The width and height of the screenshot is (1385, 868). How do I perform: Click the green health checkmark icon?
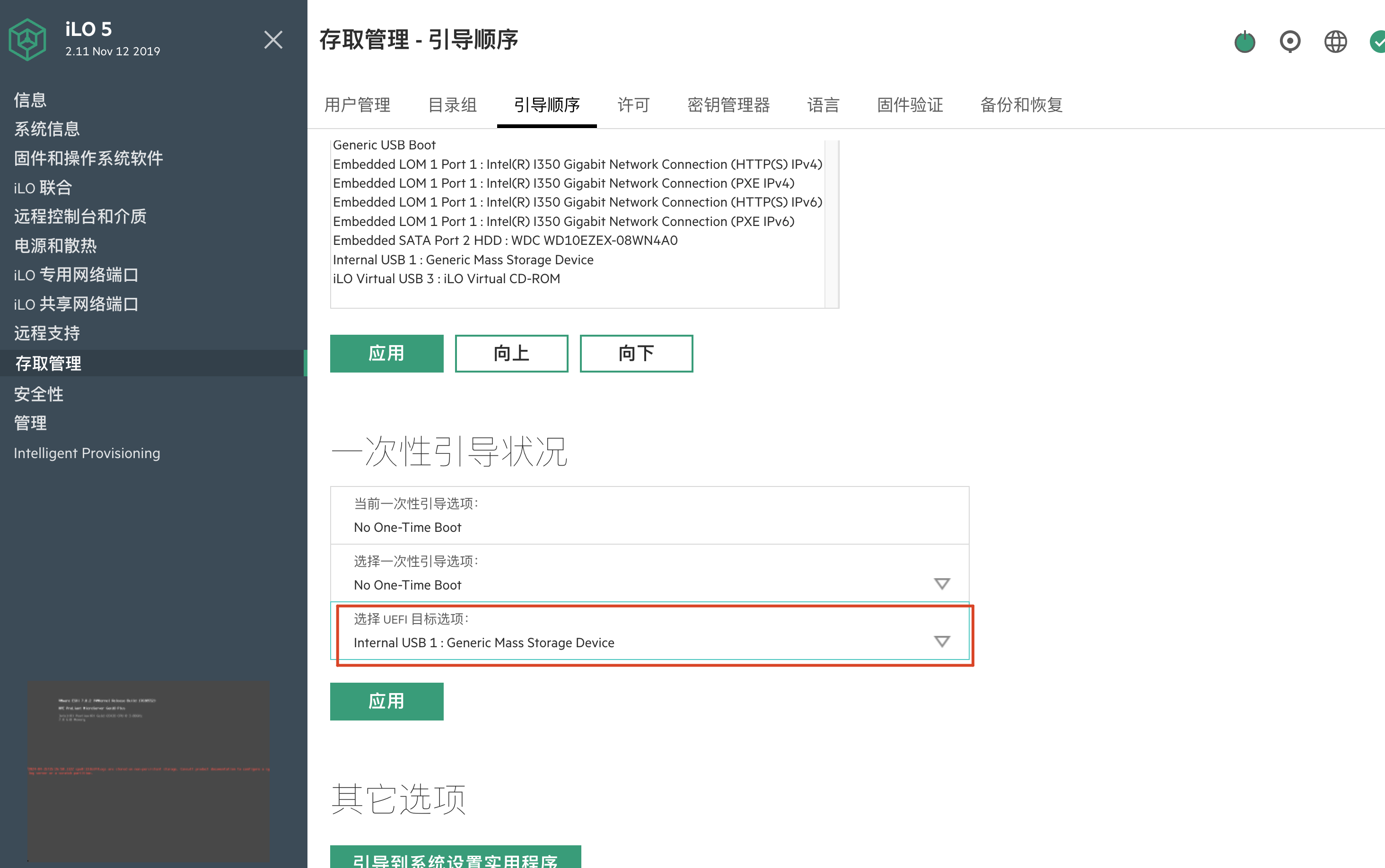tap(1378, 41)
